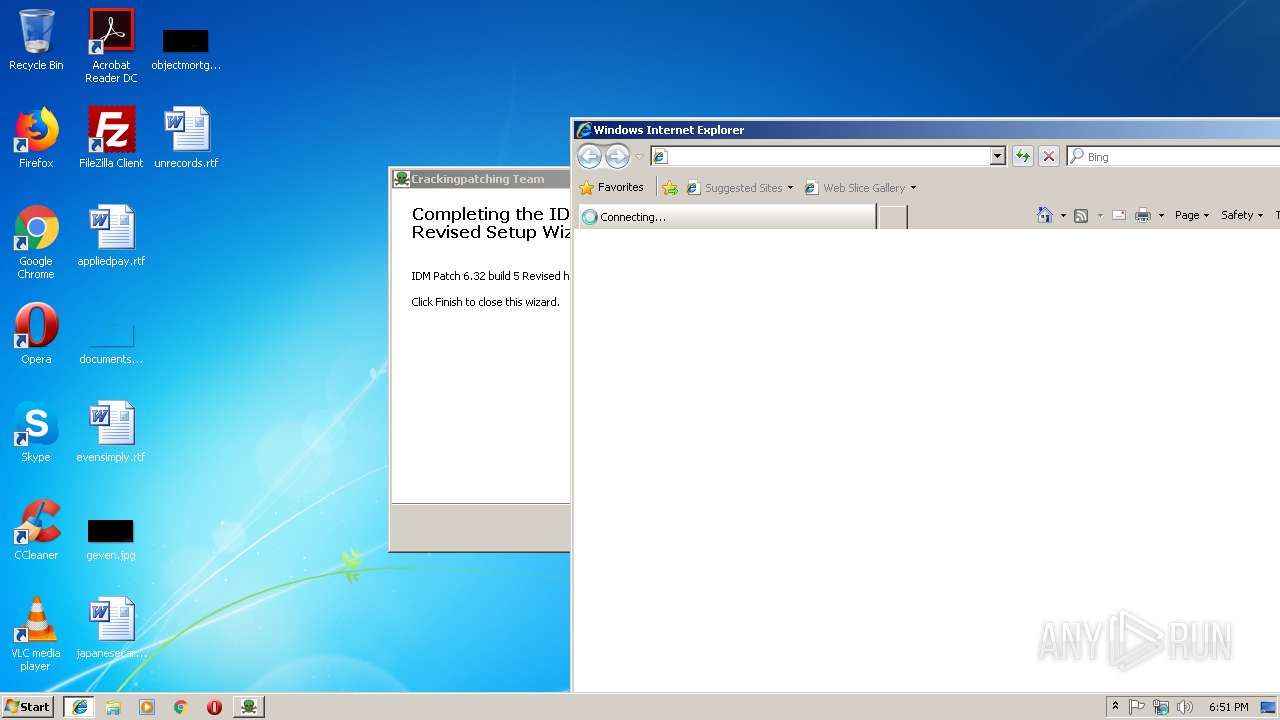Click the IE Home icon
The image size is (1280, 720).
[1045, 215]
